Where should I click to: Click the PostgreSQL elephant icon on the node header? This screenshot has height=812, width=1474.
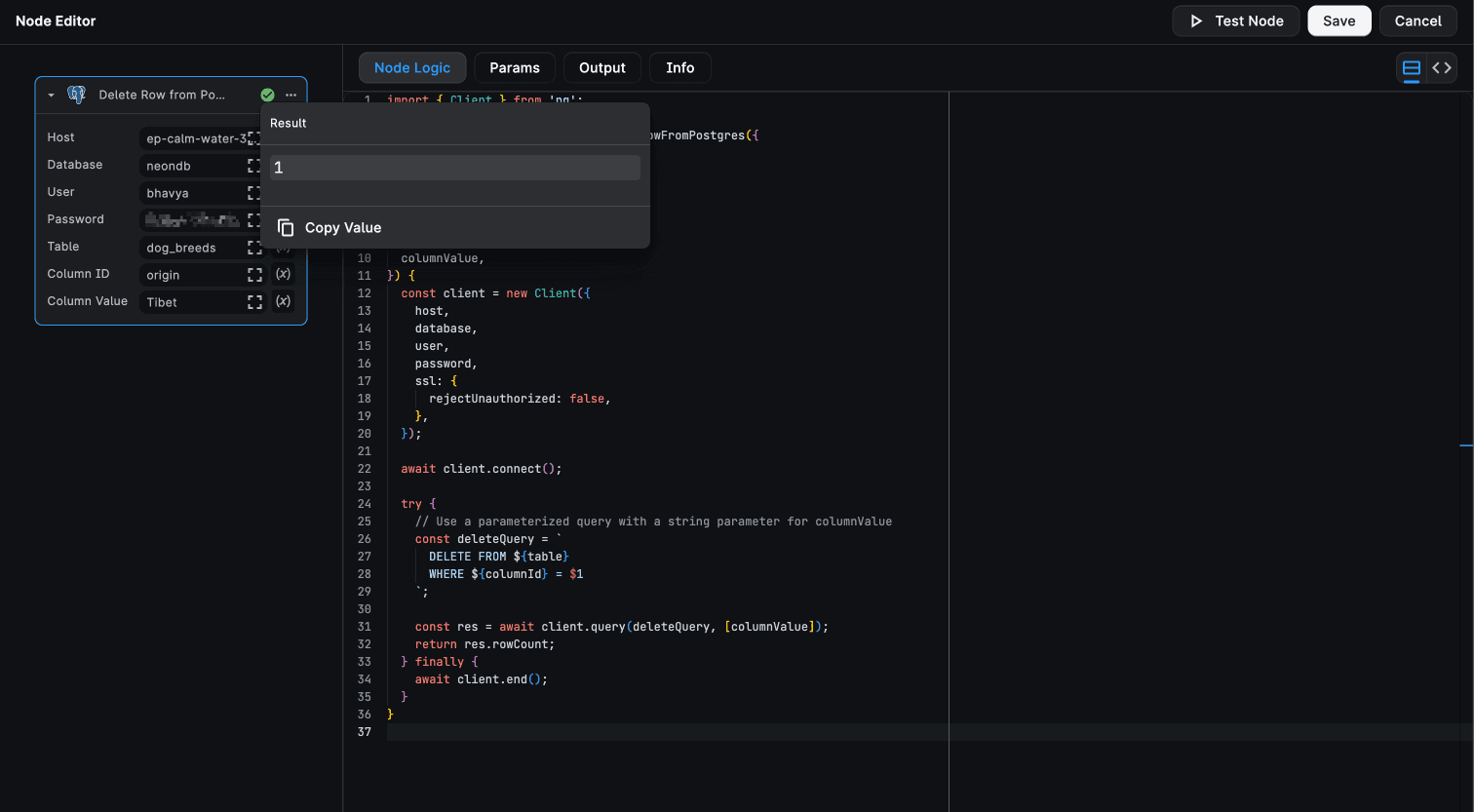[x=75, y=94]
